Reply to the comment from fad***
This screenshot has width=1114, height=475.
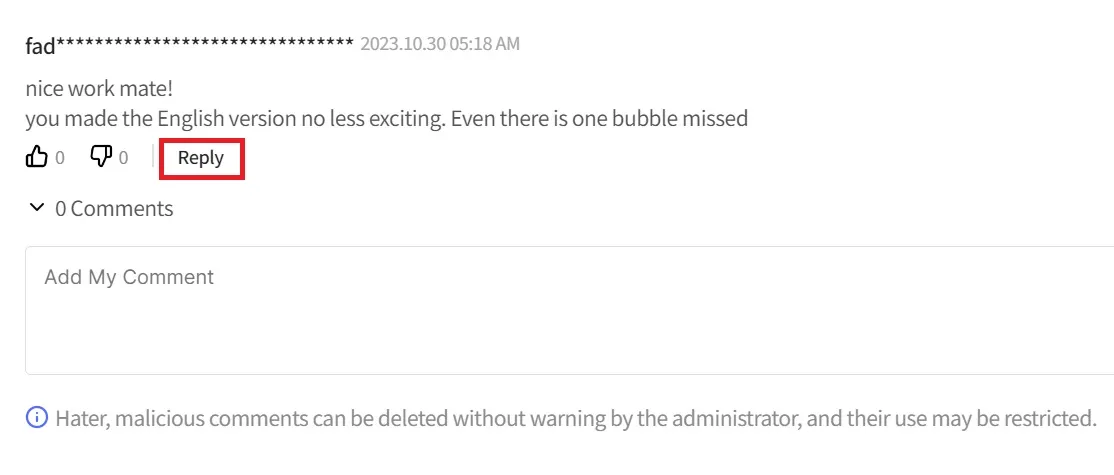(201, 158)
